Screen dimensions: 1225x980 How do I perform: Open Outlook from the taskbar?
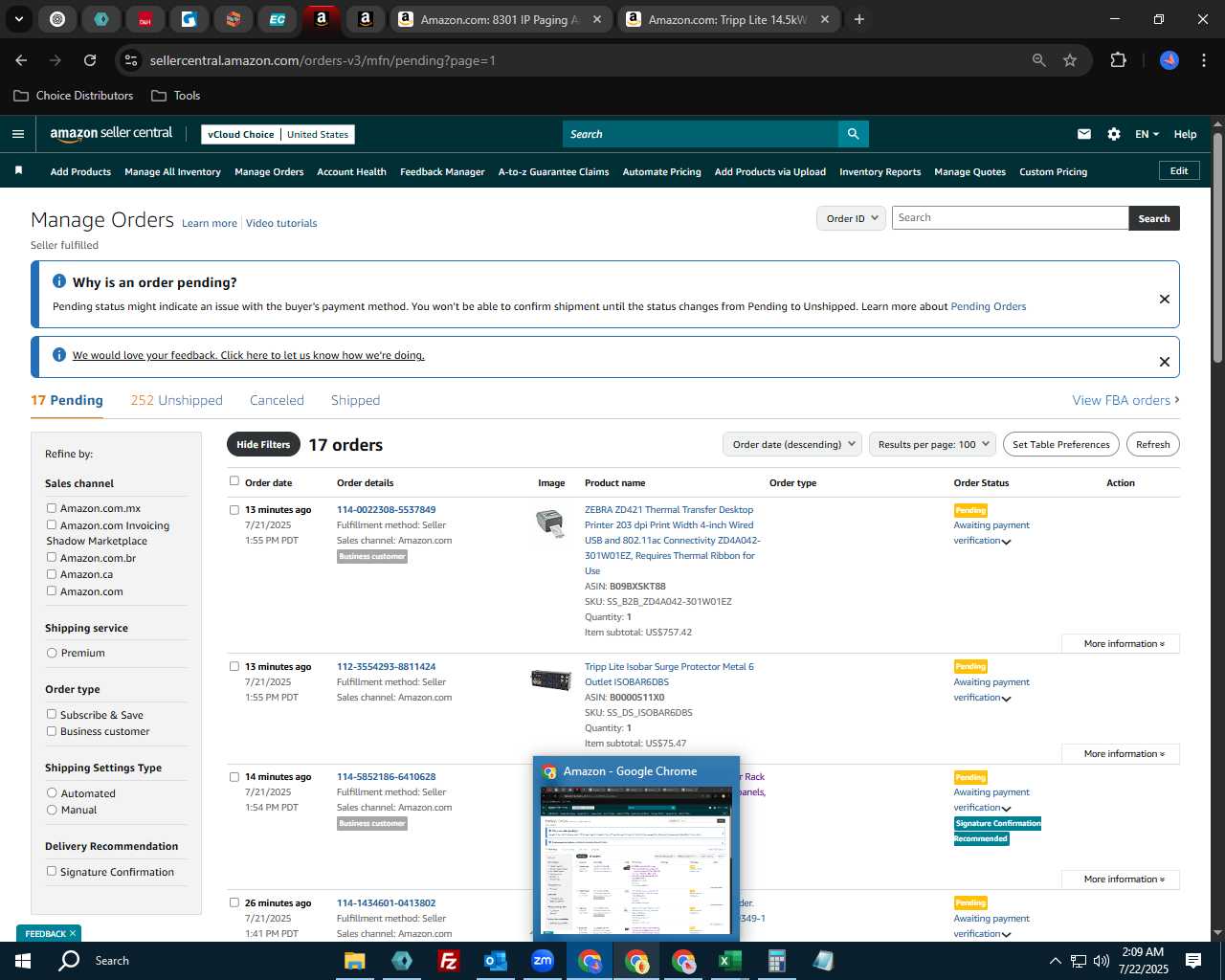point(495,961)
